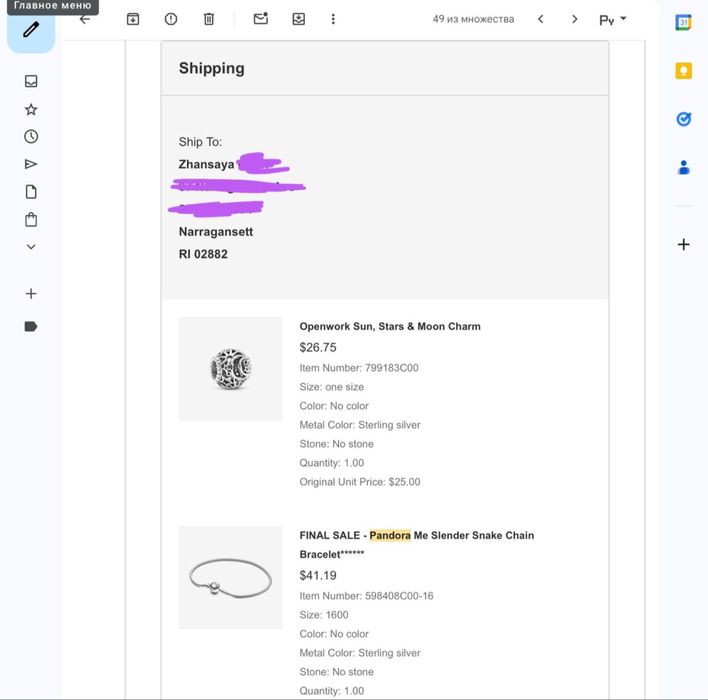The height and width of the screenshot is (700, 708).
Task: Archive this email
Action: click(x=133, y=19)
